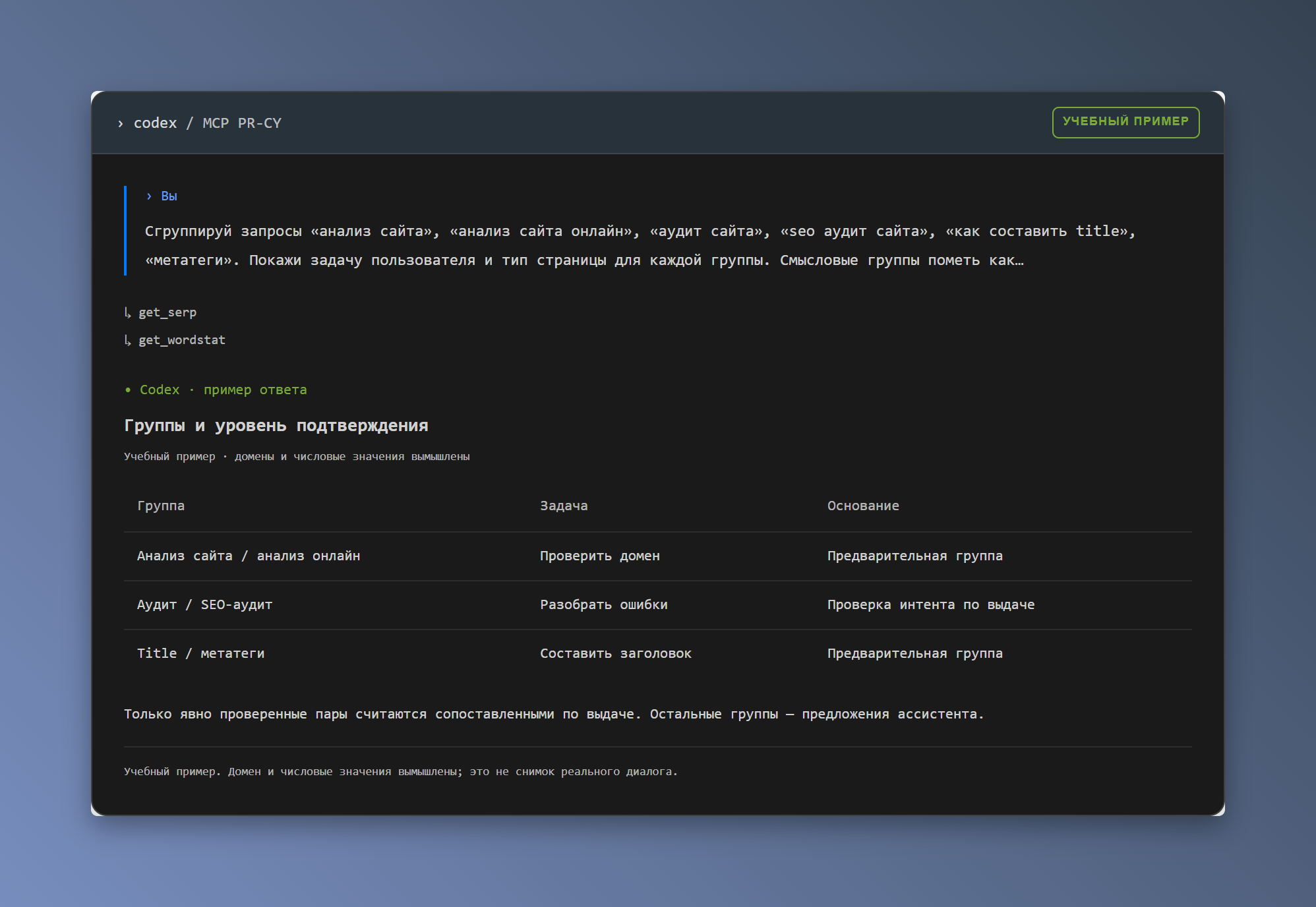1316x907 pixels.
Task: Click the УЧЕБНЫЙ ПРИМЕР badge
Action: pyautogui.click(x=1125, y=122)
